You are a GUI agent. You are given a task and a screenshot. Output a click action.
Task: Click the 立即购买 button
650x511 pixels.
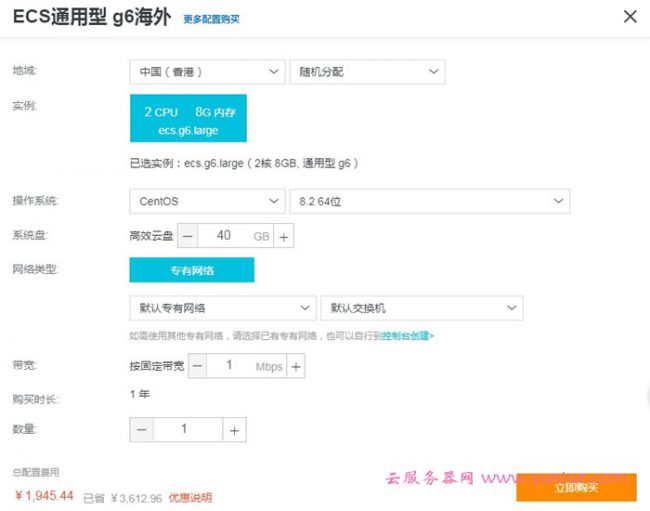(576, 487)
